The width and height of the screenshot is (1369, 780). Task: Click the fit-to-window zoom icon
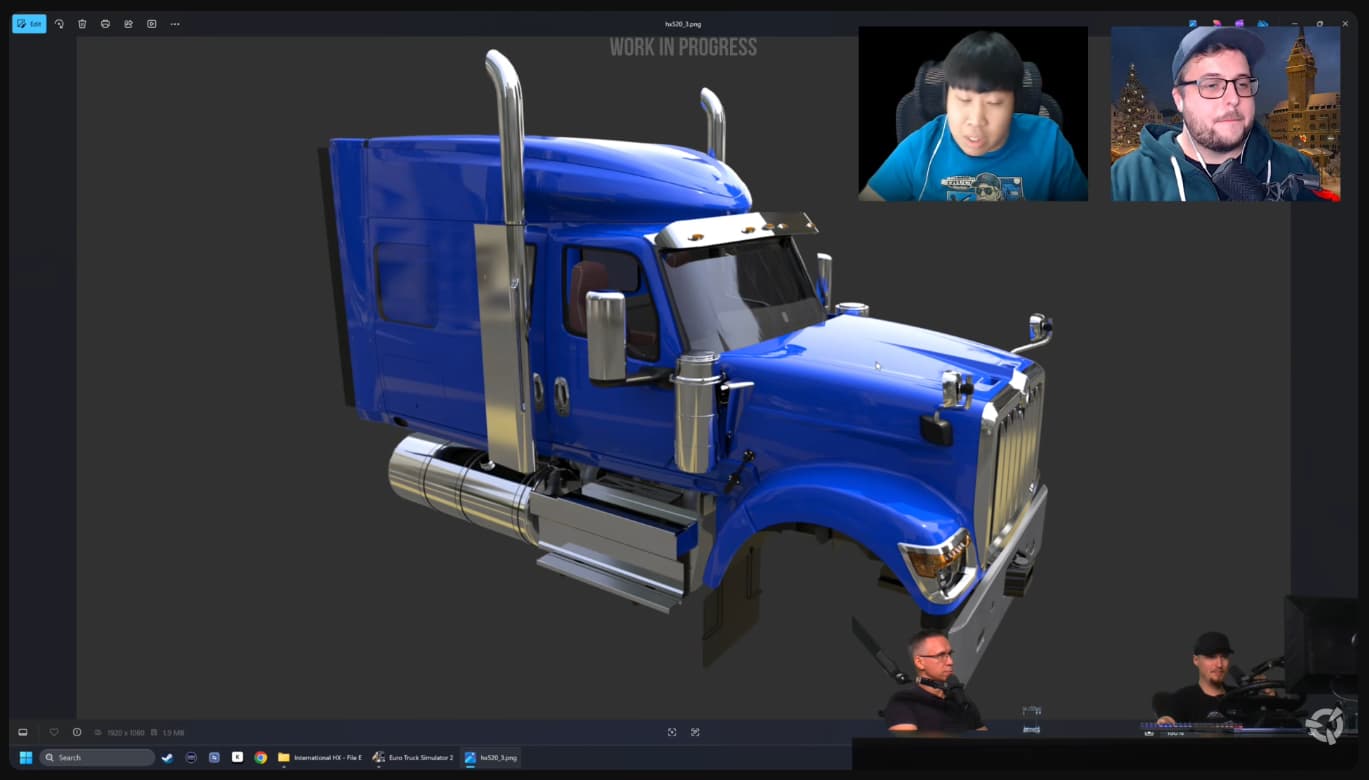pyautogui.click(x=672, y=732)
